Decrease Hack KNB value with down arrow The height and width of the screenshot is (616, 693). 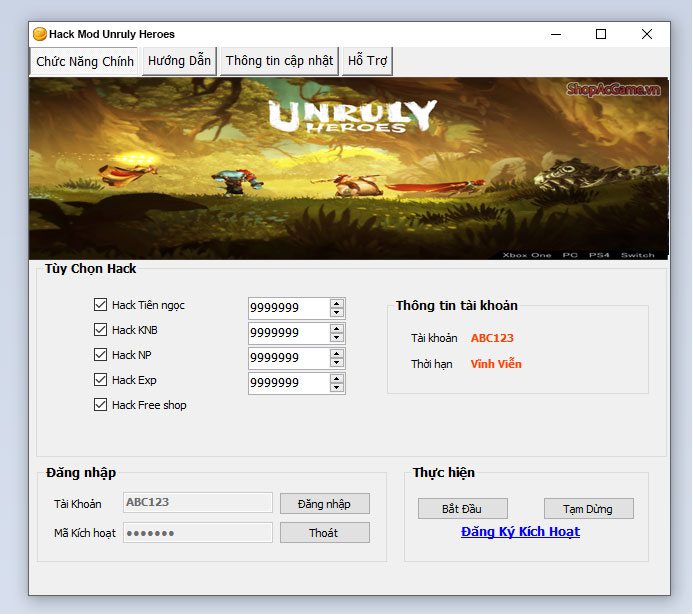point(337,338)
